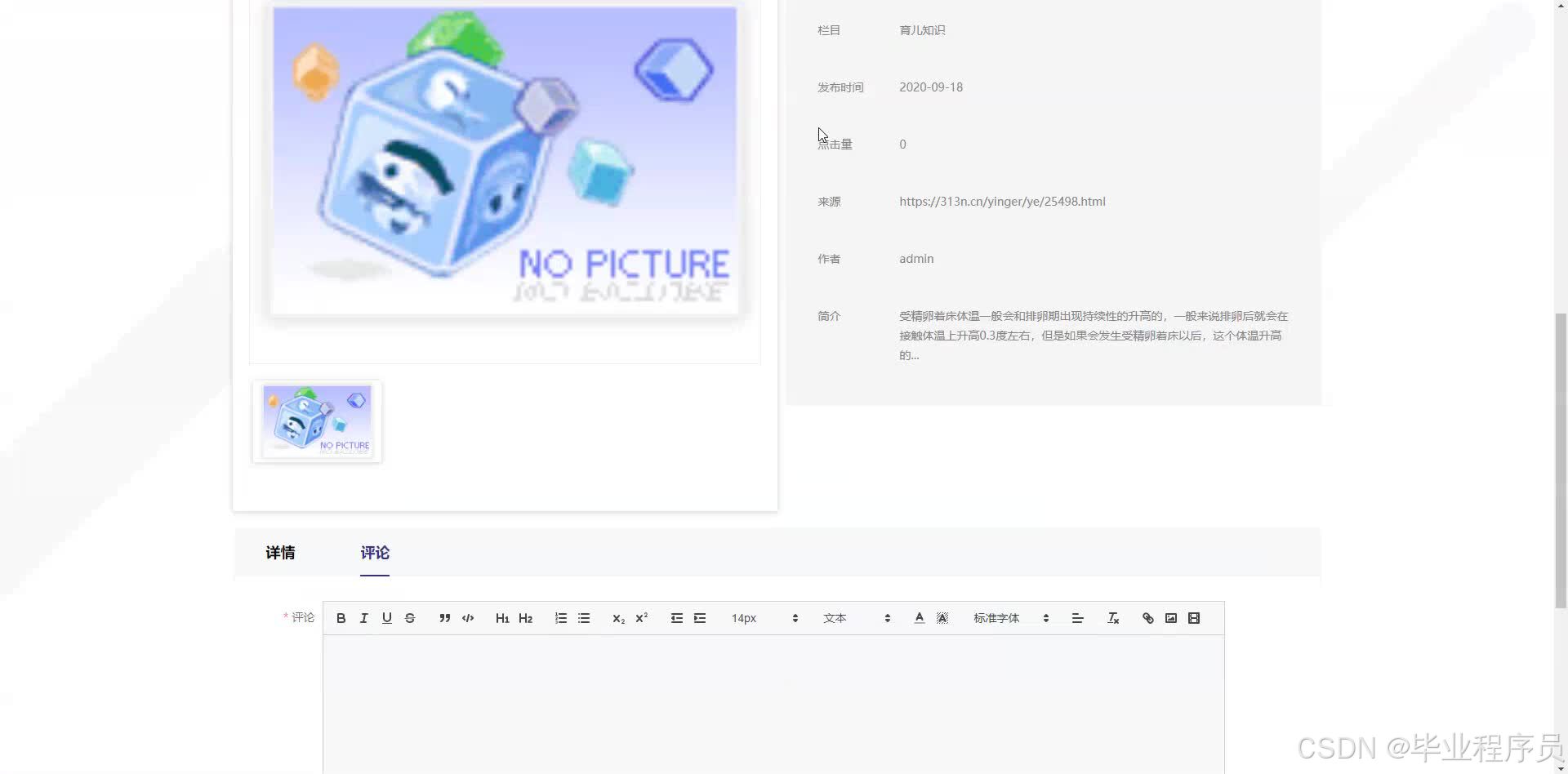Decrease text indent
Screen dimensions: 1568x774
677,618
